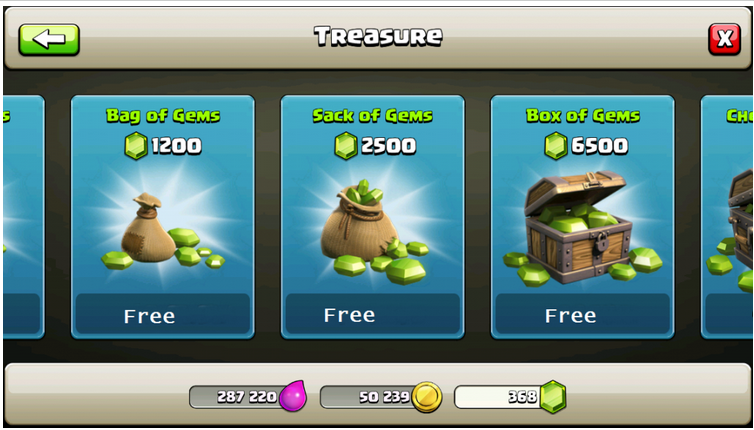Click the pink elixir drop icon
754x430 pixels.
pos(293,396)
